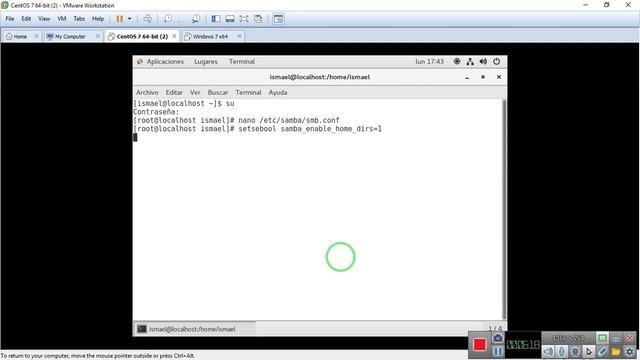This screenshot has width=640, height=360.
Task: Open the Tabs menu in VMware
Action: coord(79,19)
